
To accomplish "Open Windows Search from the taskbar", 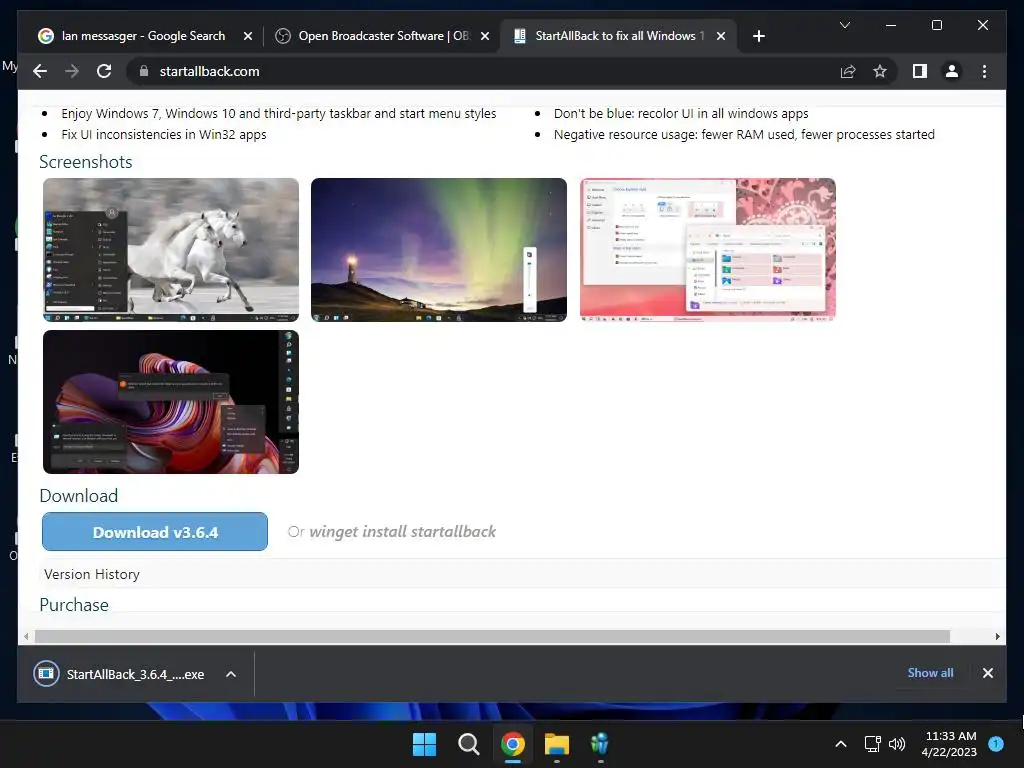I will coord(468,743).
